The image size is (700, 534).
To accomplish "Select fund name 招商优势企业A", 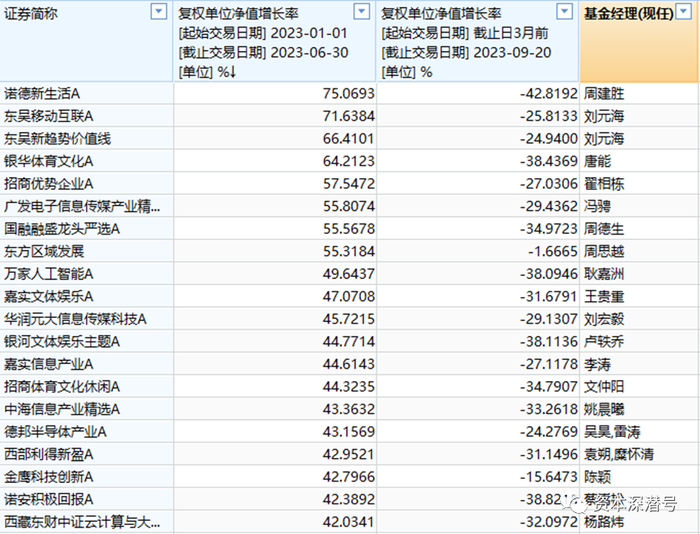I will (49, 184).
